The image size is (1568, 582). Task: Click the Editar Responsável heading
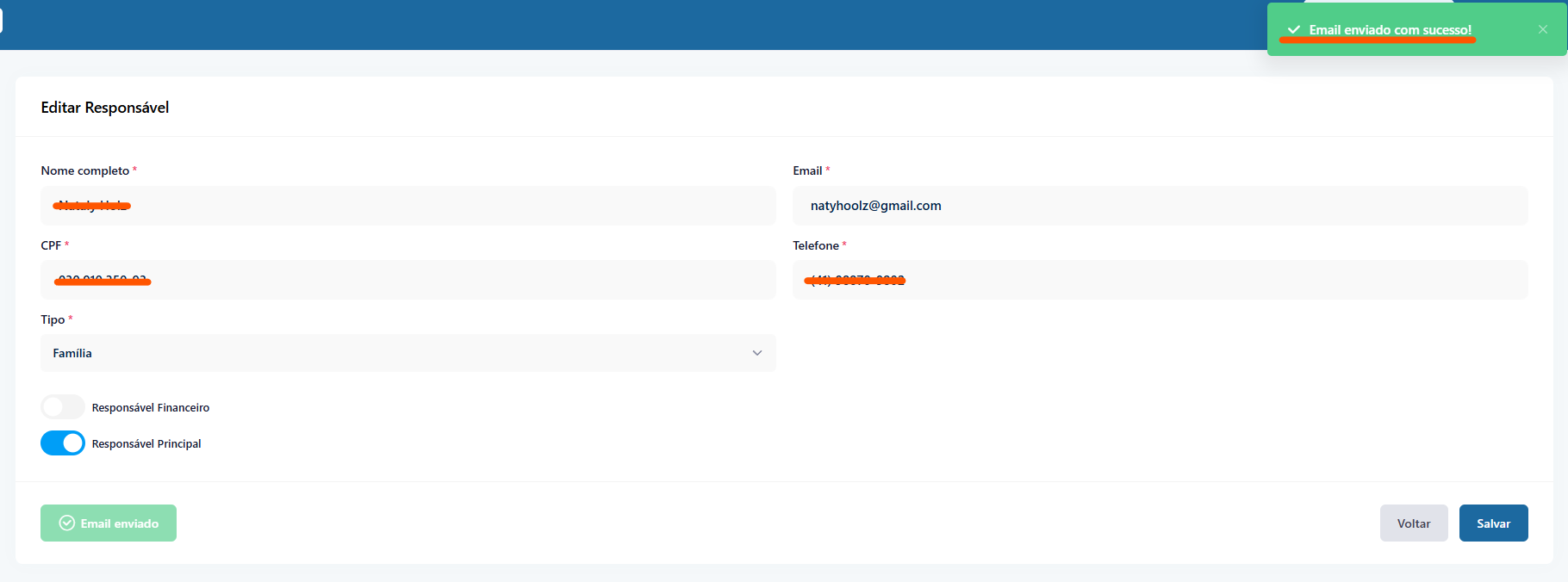click(105, 108)
